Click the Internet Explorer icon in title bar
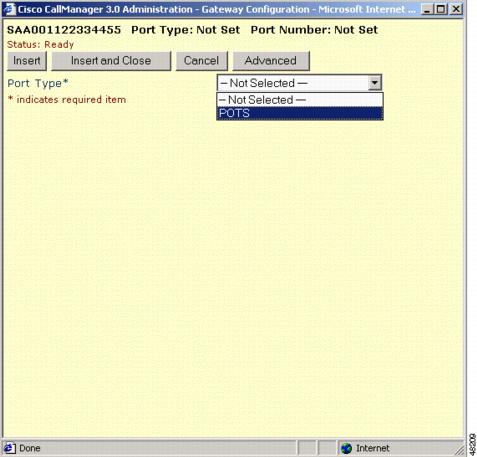This screenshot has width=477, height=457. (9, 9)
